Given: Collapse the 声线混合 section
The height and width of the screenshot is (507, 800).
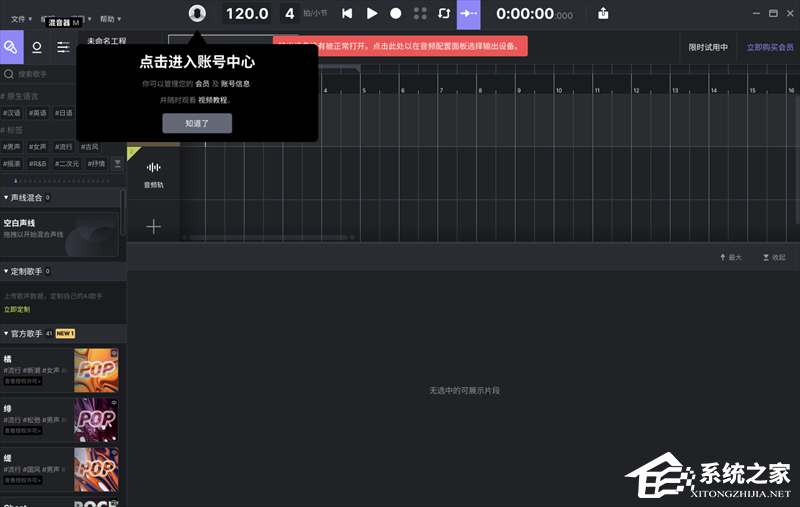Looking at the screenshot, I should (x=6, y=198).
